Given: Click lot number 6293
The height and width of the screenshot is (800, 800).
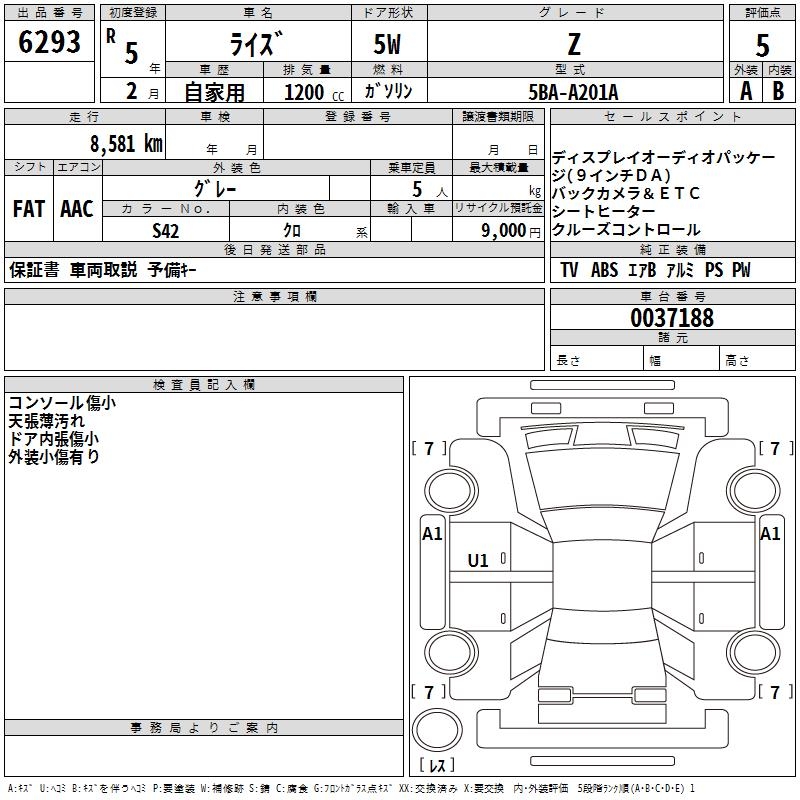Looking at the screenshot, I should [49, 42].
